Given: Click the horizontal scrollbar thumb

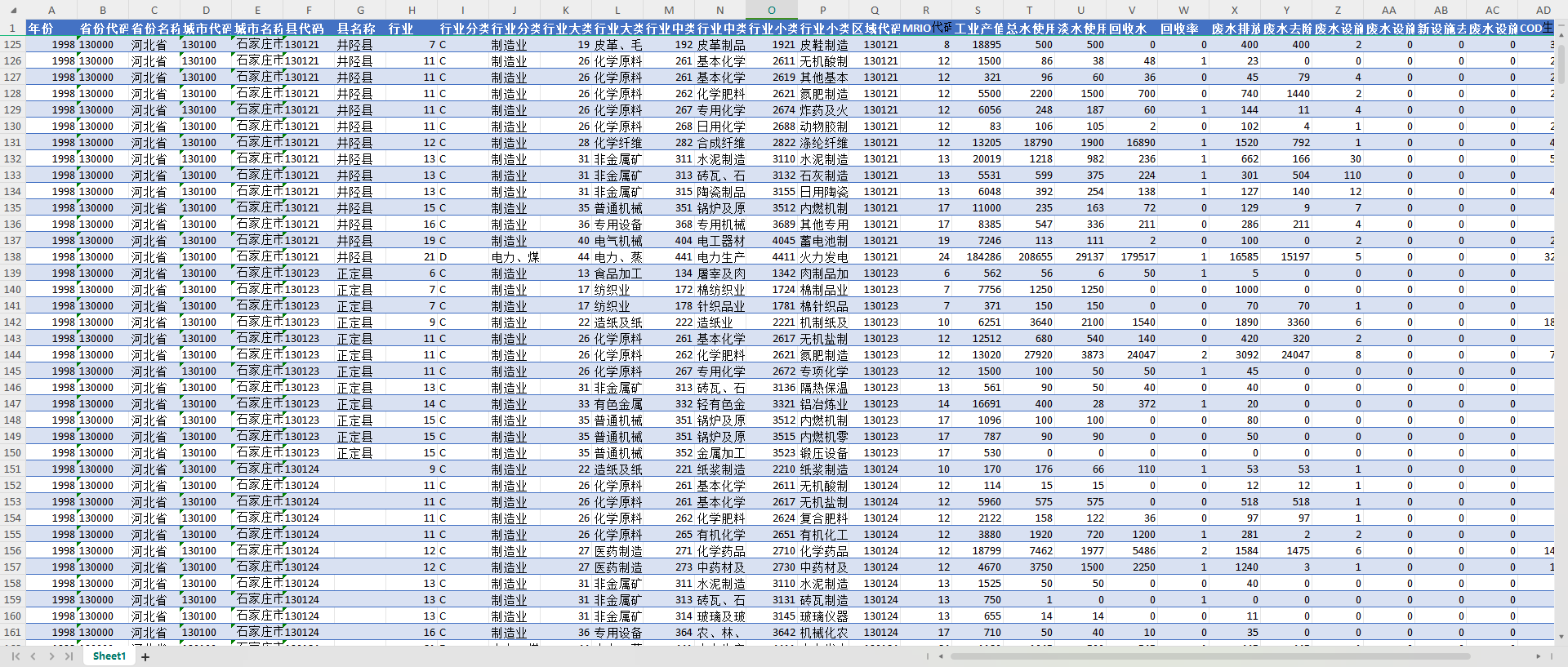Looking at the screenshot, I should click(x=1209, y=656).
